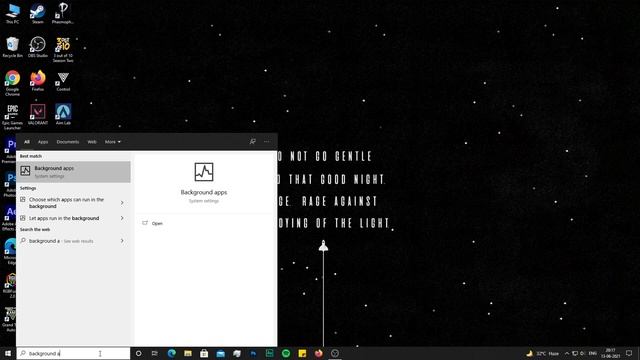This screenshot has height=360, width=640.
Task: Open 3 out of 10 Season Two shortcut
Action: [63, 49]
